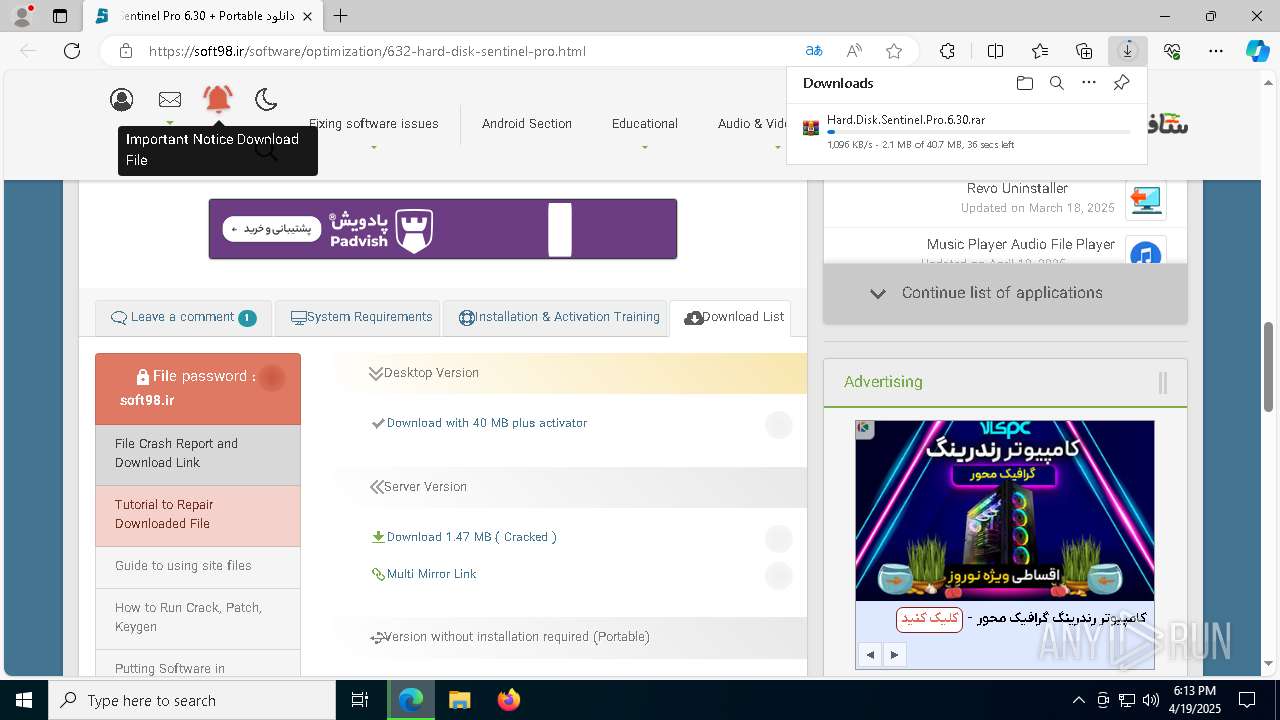Open the Multi Mirror Link
1280x720 pixels.
point(431,574)
